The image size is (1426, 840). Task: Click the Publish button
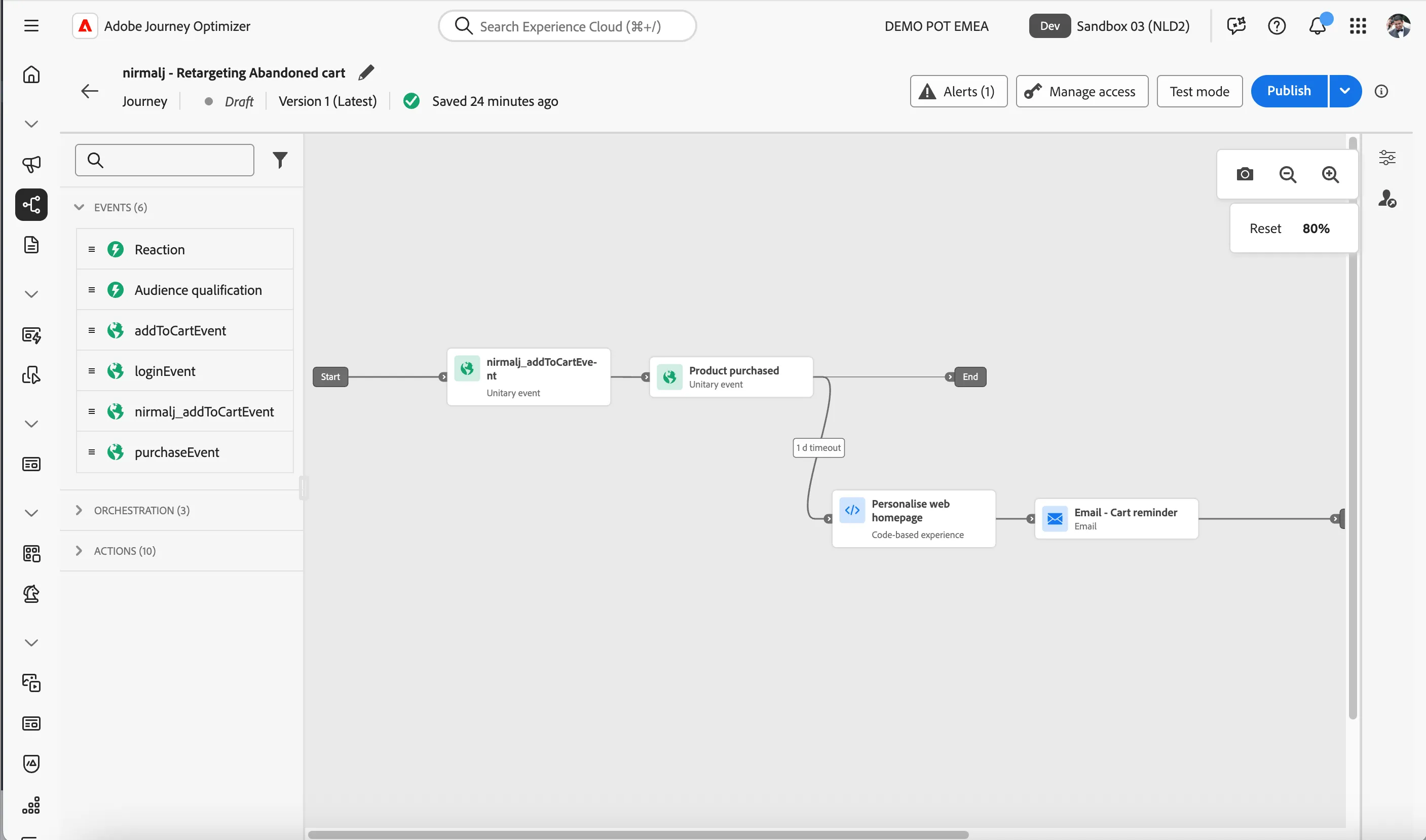click(1289, 91)
